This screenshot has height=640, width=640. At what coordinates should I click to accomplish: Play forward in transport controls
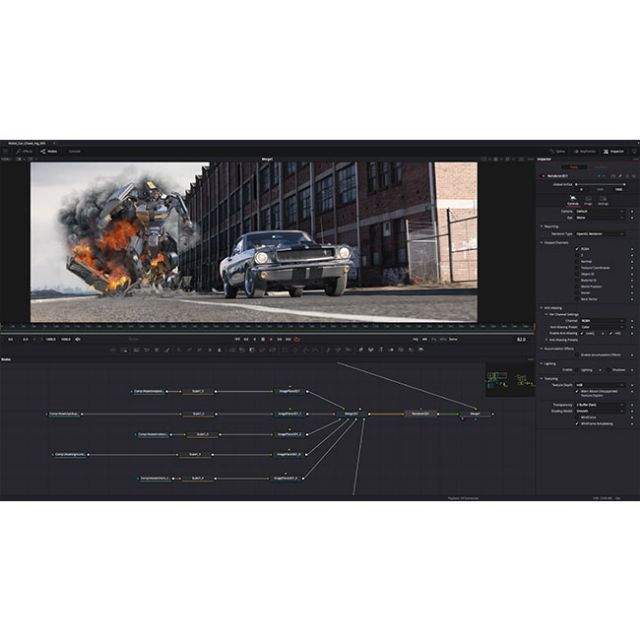point(271,339)
